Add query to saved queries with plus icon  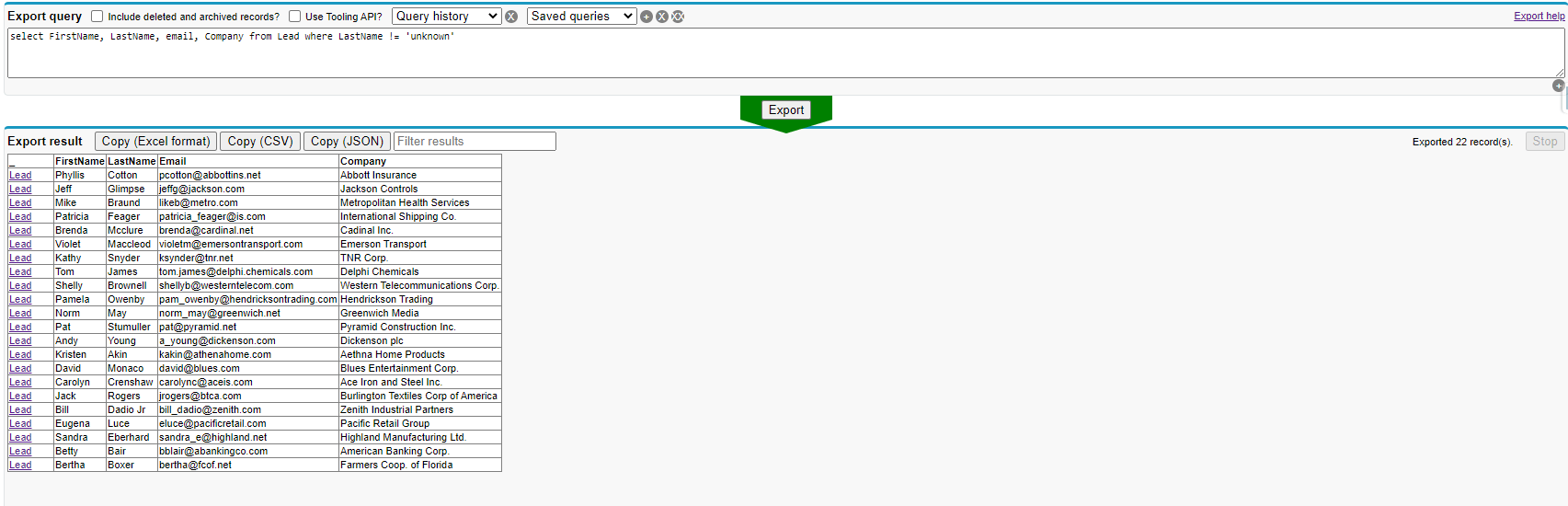point(647,17)
